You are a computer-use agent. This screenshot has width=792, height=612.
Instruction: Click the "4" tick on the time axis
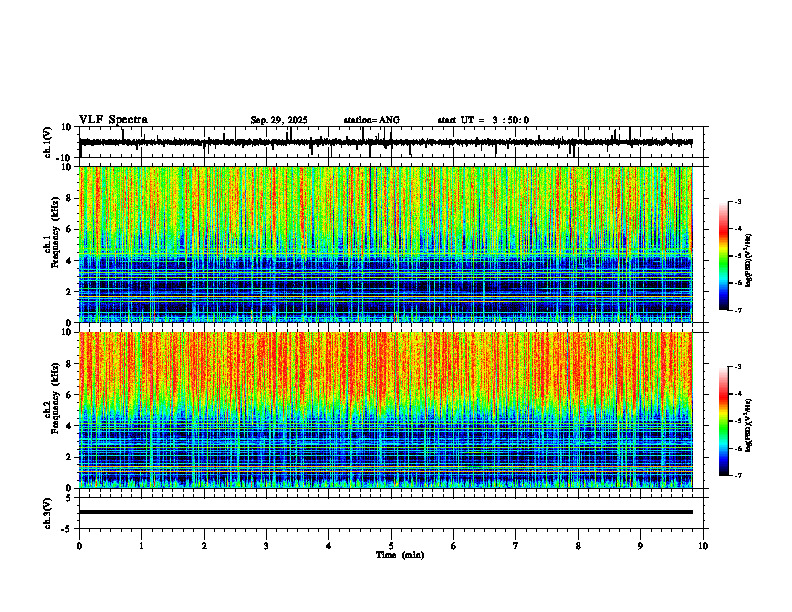coord(329,546)
